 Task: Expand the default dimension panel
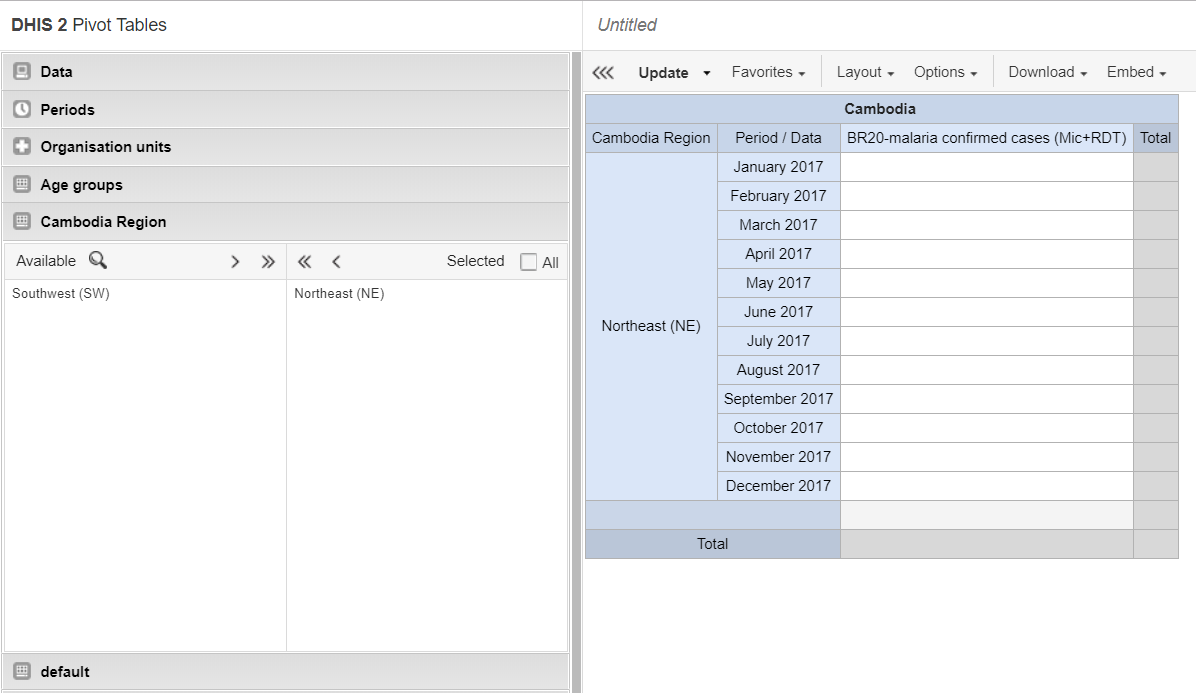[x=65, y=672]
